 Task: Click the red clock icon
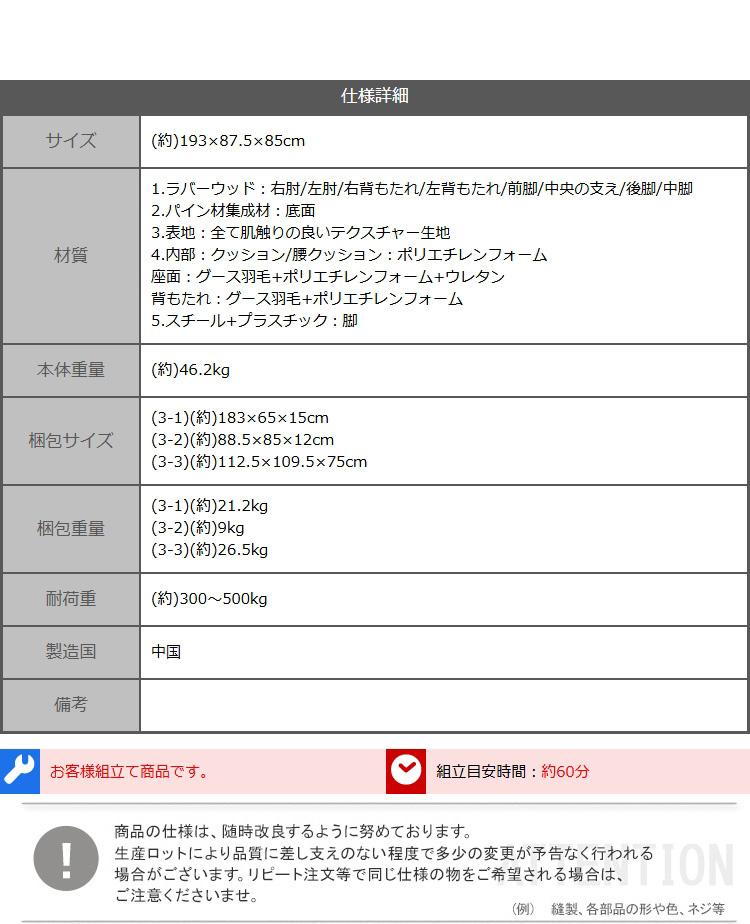[x=406, y=771]
